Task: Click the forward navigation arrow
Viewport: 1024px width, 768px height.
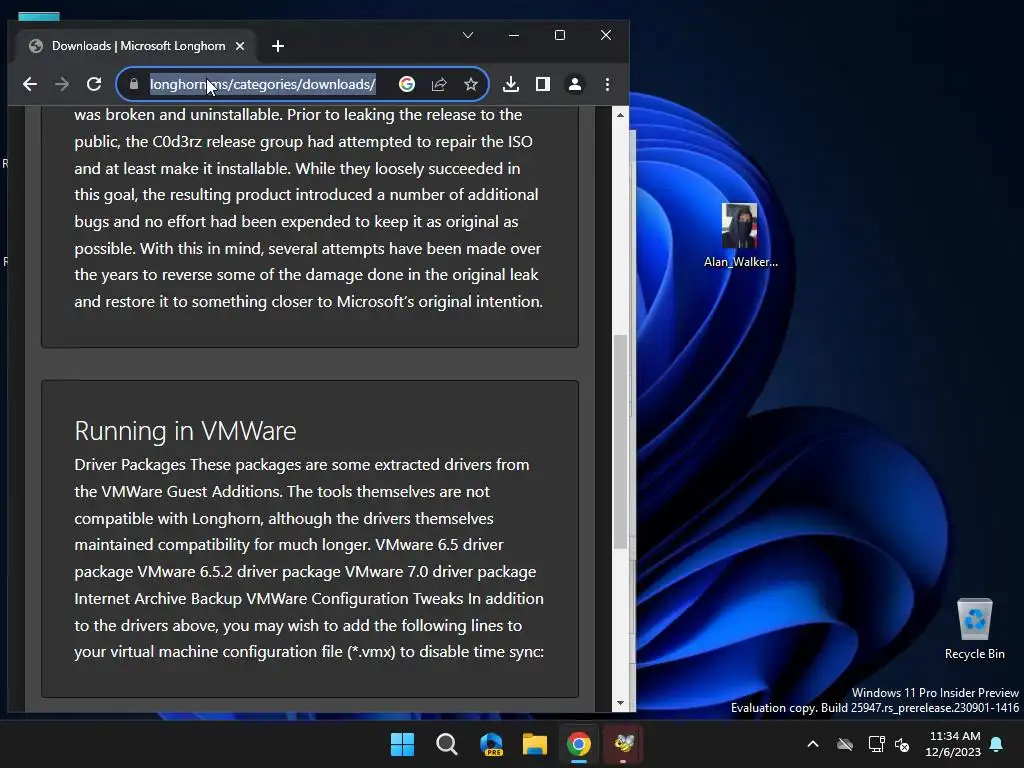Action: [62, 84]
